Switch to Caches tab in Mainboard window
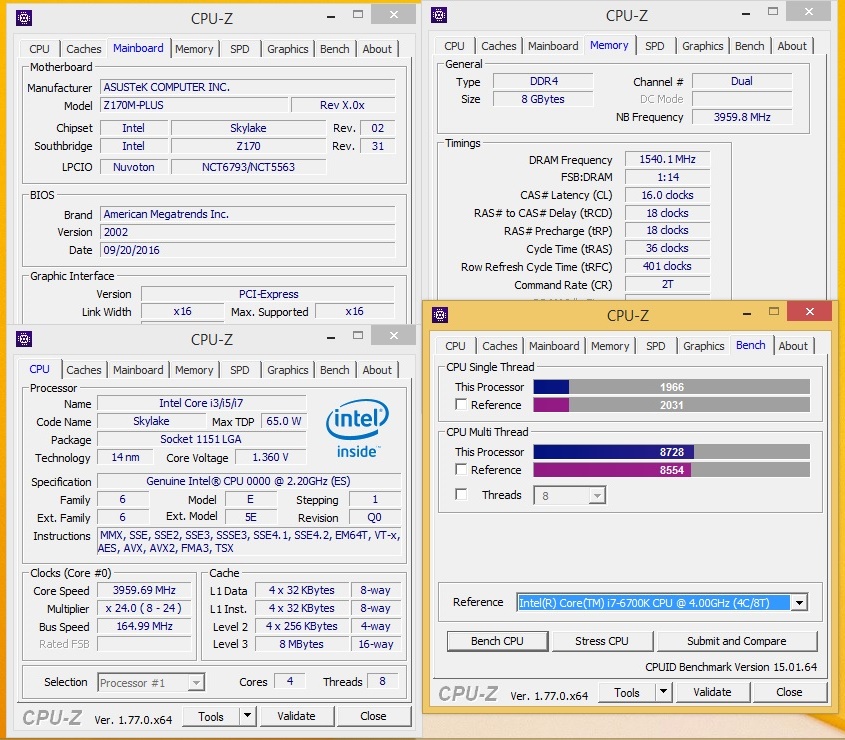 [x=84, y=49]
